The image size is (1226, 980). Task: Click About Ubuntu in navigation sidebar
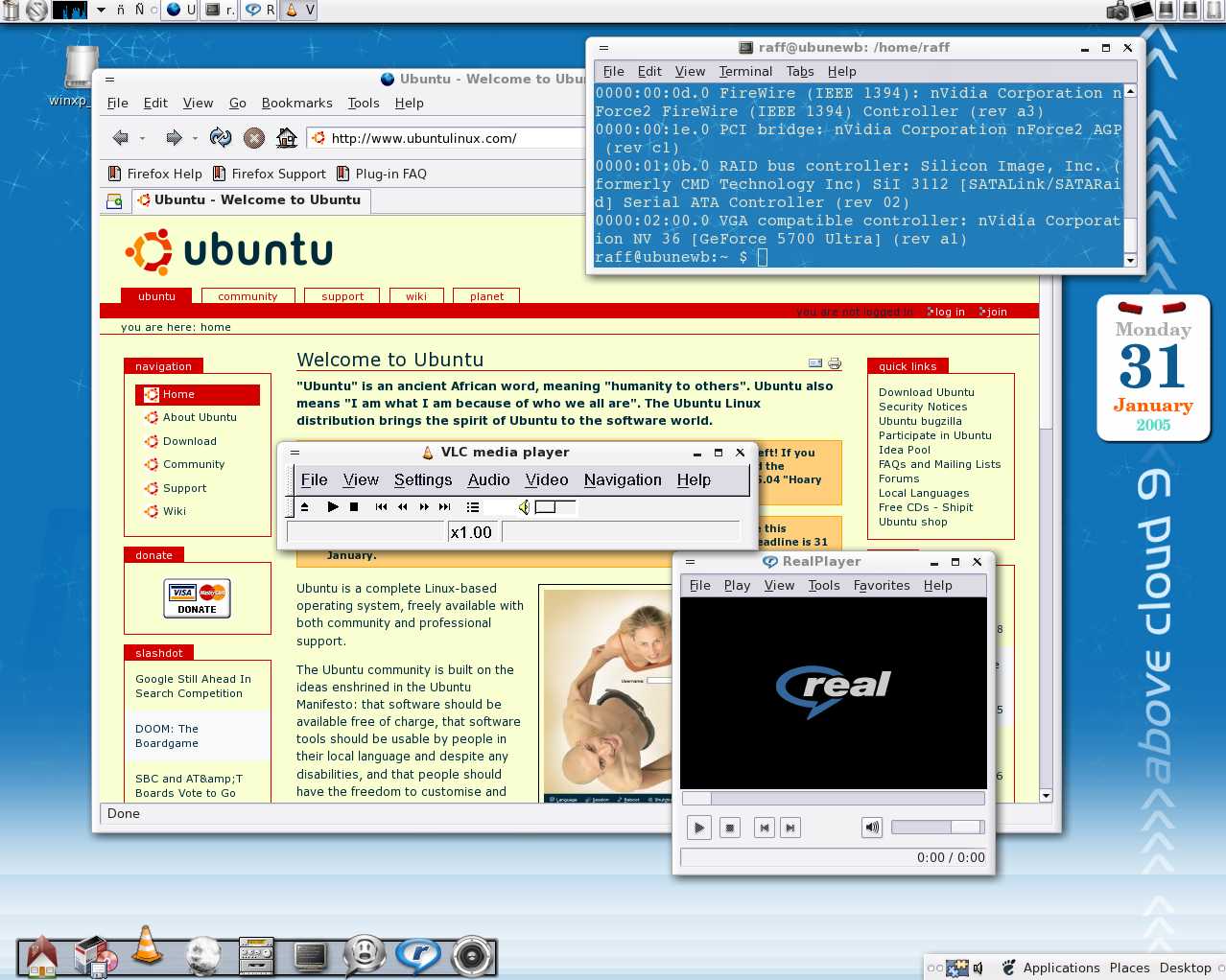point(200,417)
